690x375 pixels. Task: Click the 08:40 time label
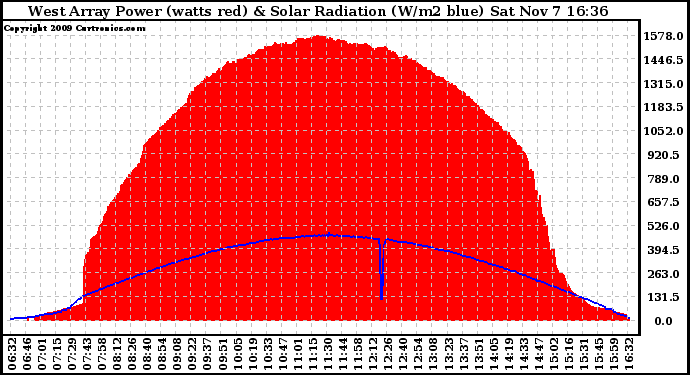(147, 354)
